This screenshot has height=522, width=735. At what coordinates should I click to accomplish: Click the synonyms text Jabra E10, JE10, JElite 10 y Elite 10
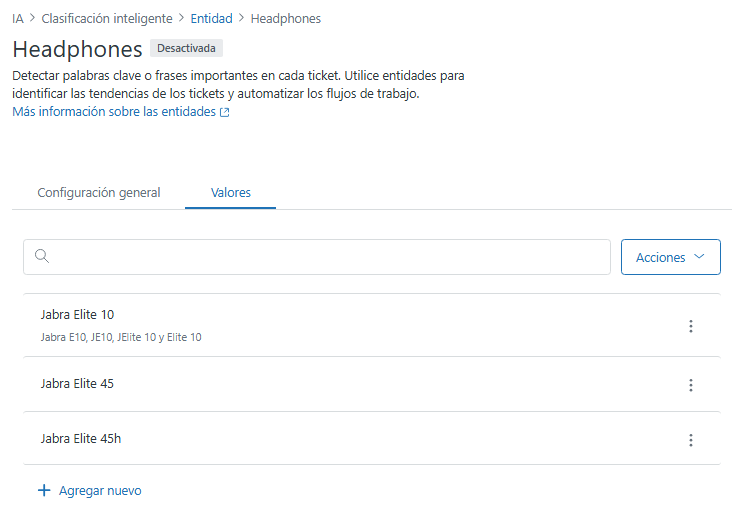pyautogui.click(x=121, y=337)
